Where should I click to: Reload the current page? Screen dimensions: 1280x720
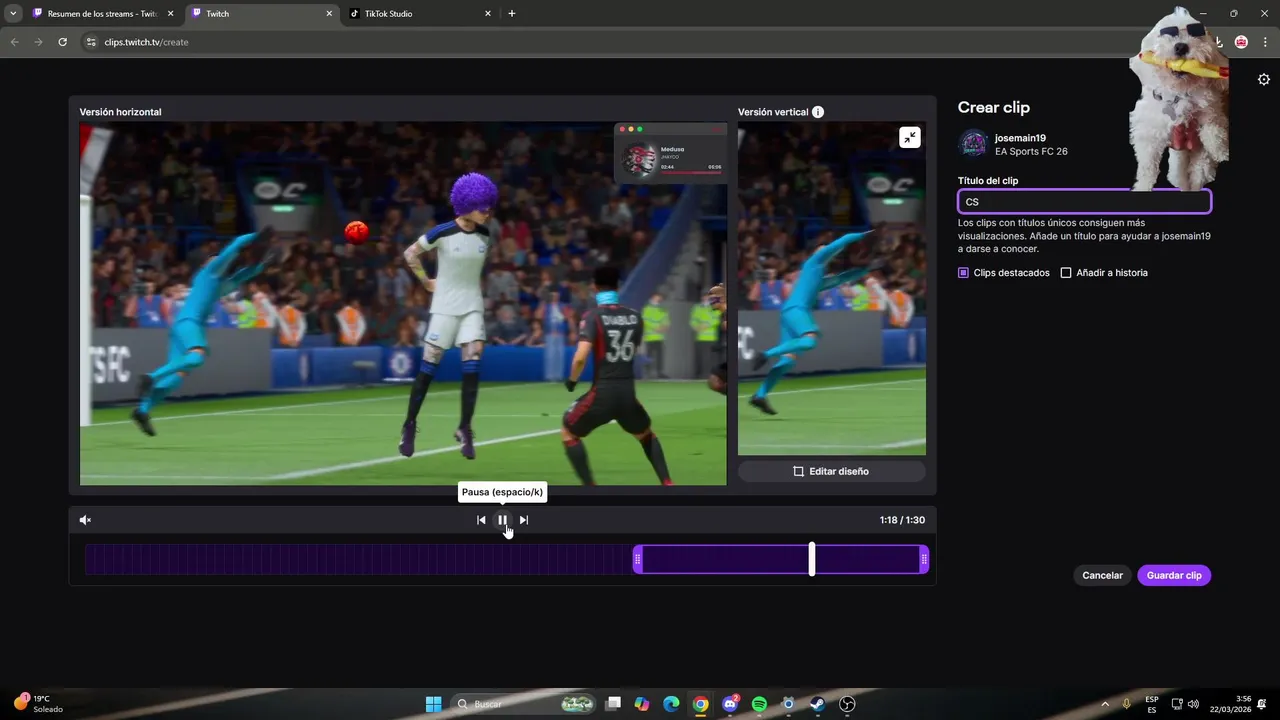62,42
